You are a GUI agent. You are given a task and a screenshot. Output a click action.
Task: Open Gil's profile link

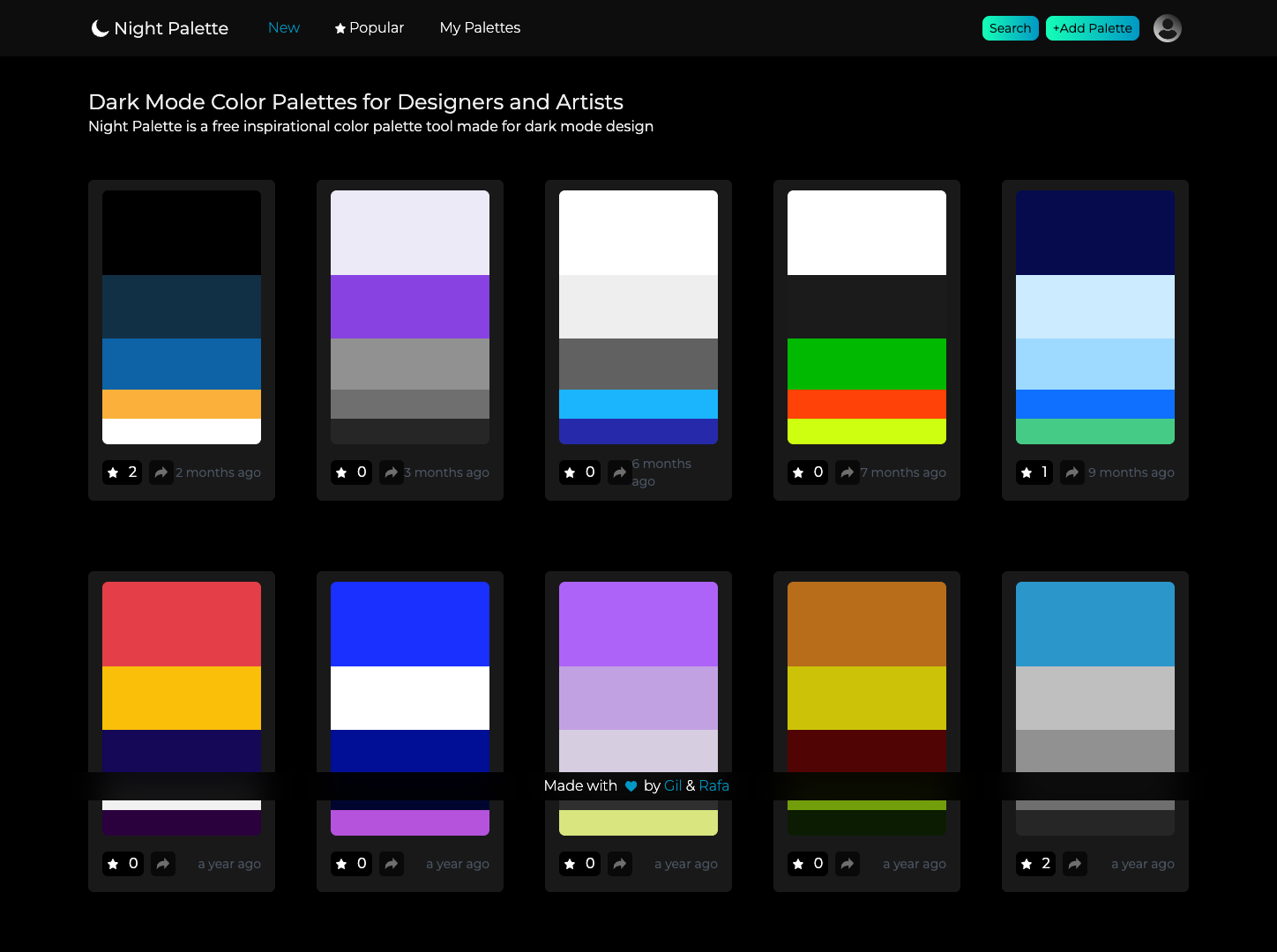click(x=674, y=785)
